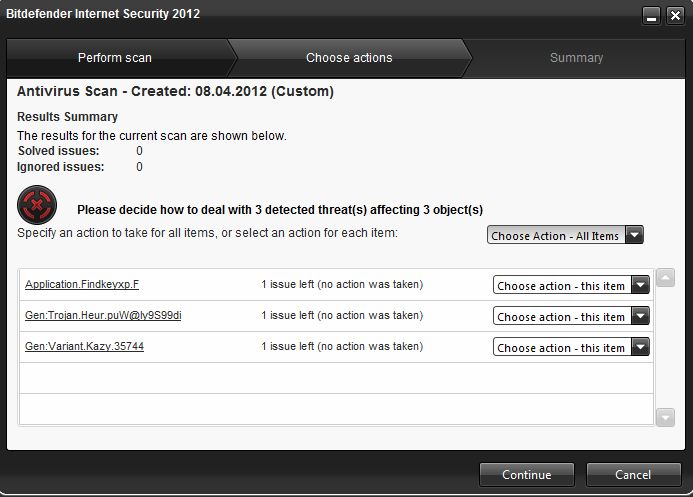Select the Choose actions step tab
693x497 pixels.
click(x=349, y=58)
